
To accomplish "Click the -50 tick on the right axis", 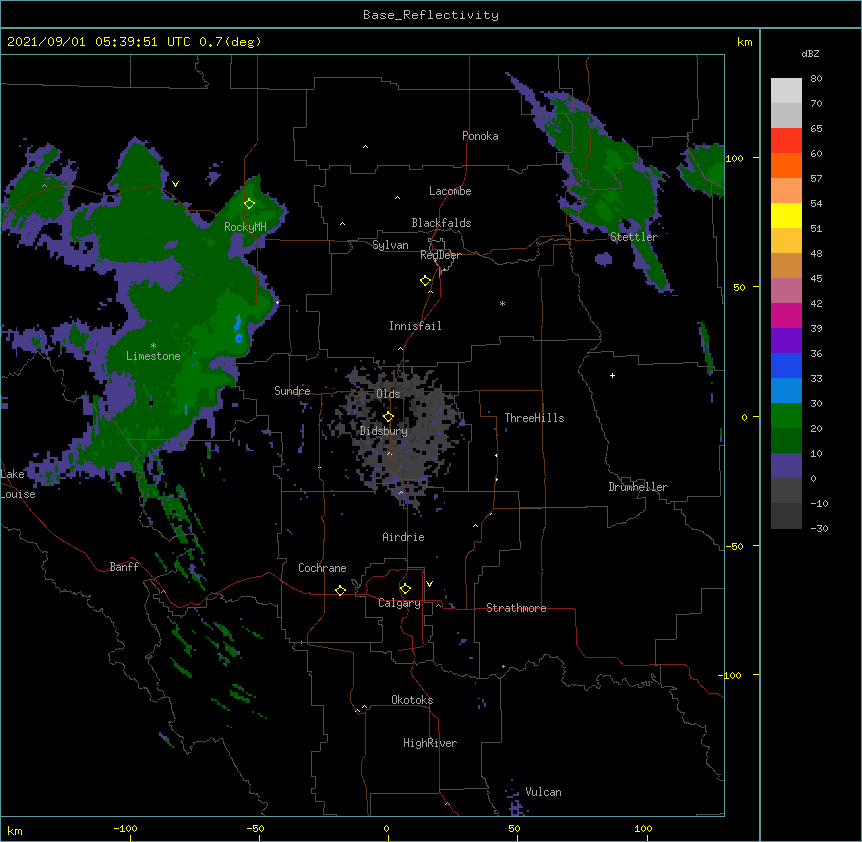I will point(734,546).
